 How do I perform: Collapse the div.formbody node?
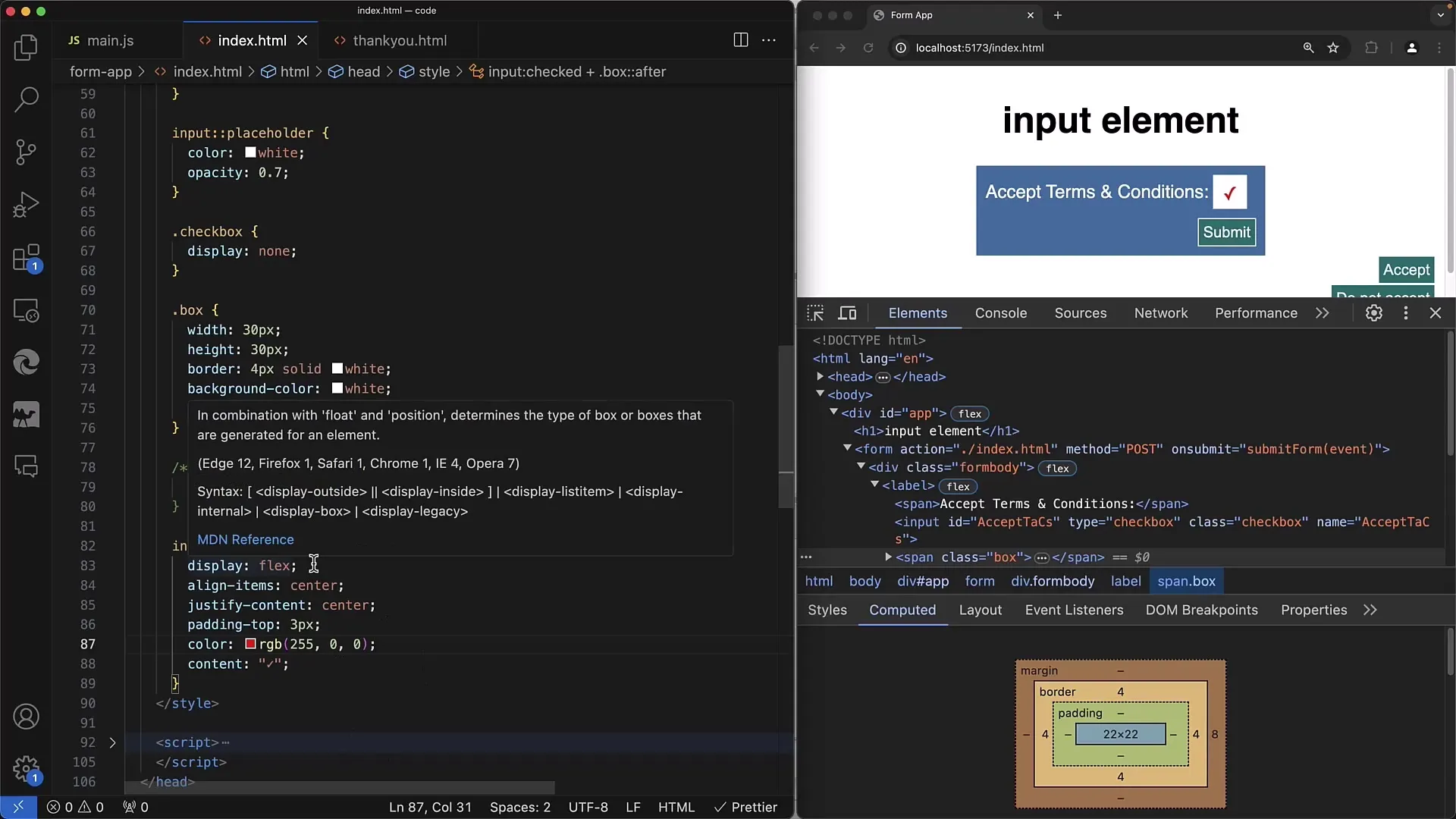(x=861, y=466)
